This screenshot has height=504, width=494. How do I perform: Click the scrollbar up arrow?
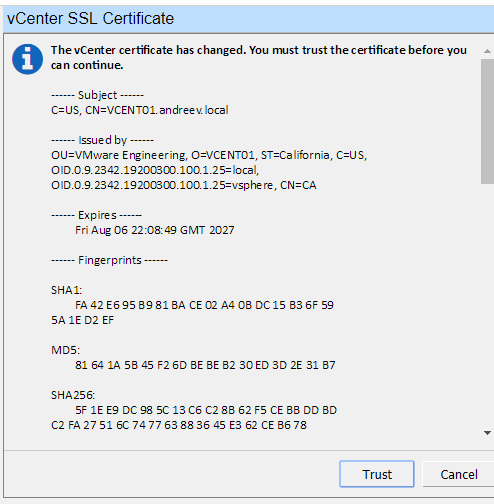click(487, 51)
